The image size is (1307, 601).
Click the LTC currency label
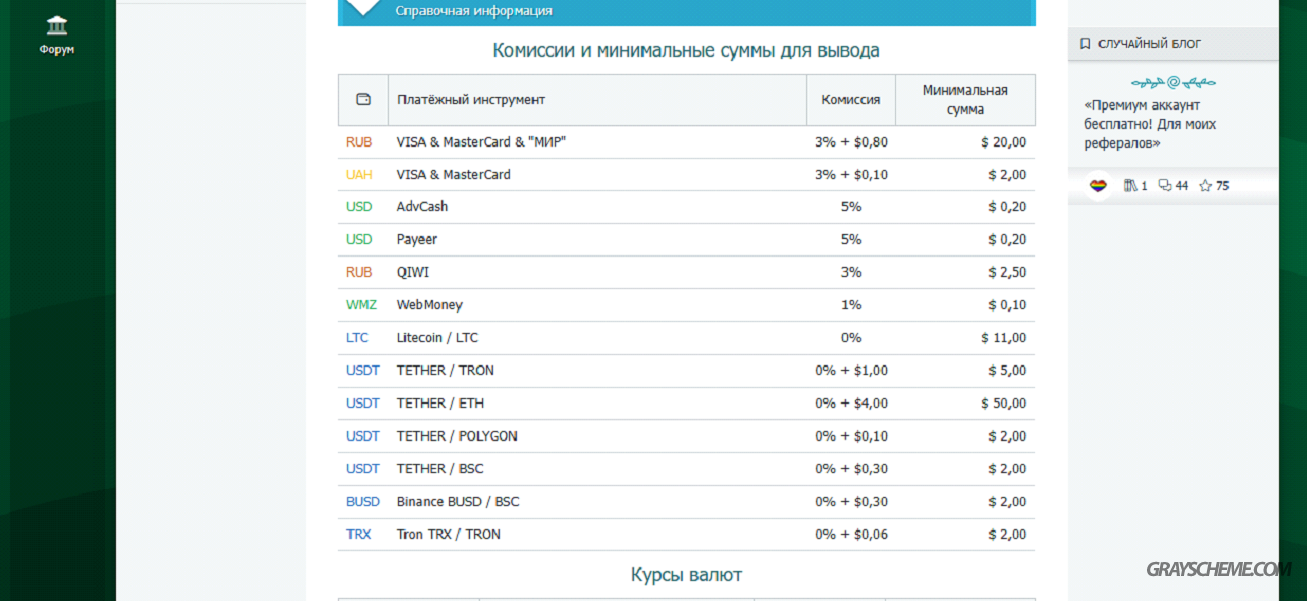tap(357, 338)
